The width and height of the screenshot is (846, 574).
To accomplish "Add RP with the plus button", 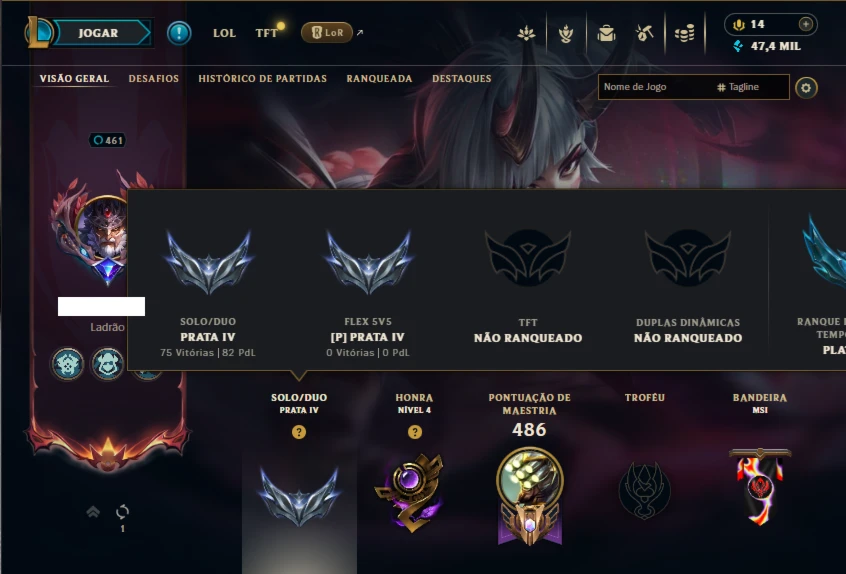I will click(x=806, y=24).
